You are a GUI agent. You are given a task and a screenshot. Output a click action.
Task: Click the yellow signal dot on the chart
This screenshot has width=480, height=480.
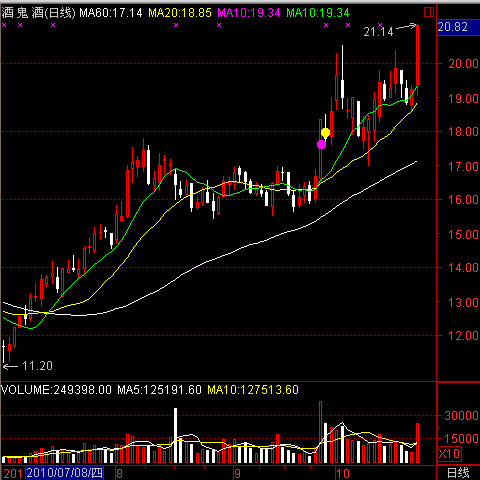pos(325,133)
